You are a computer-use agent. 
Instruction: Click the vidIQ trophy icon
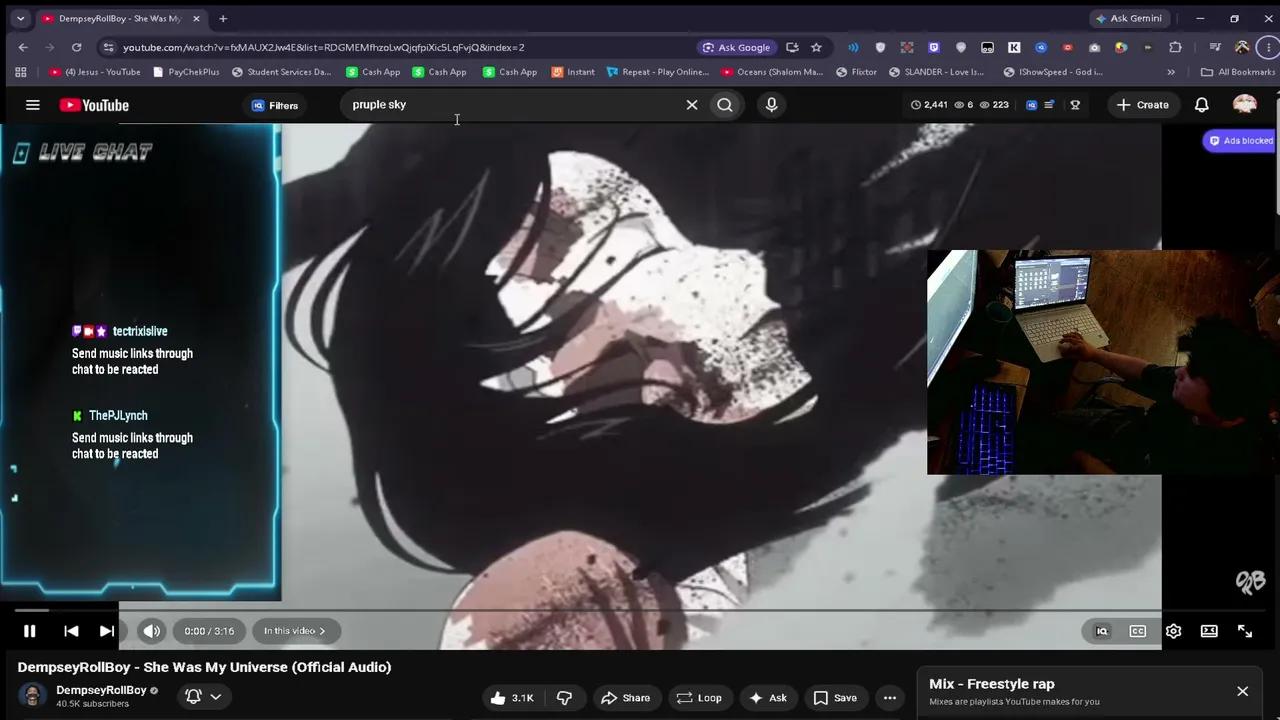pos(1075,105)
